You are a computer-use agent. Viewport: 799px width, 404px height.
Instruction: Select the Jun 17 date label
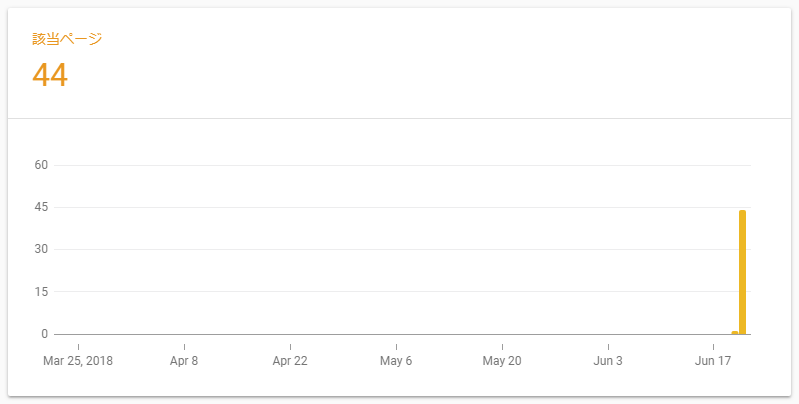point(714,361)
